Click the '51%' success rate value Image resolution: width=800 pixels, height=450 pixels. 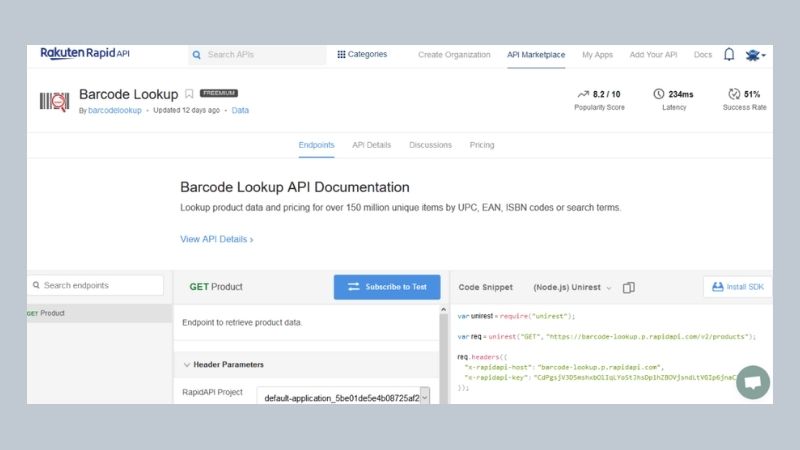coord(752,94)
